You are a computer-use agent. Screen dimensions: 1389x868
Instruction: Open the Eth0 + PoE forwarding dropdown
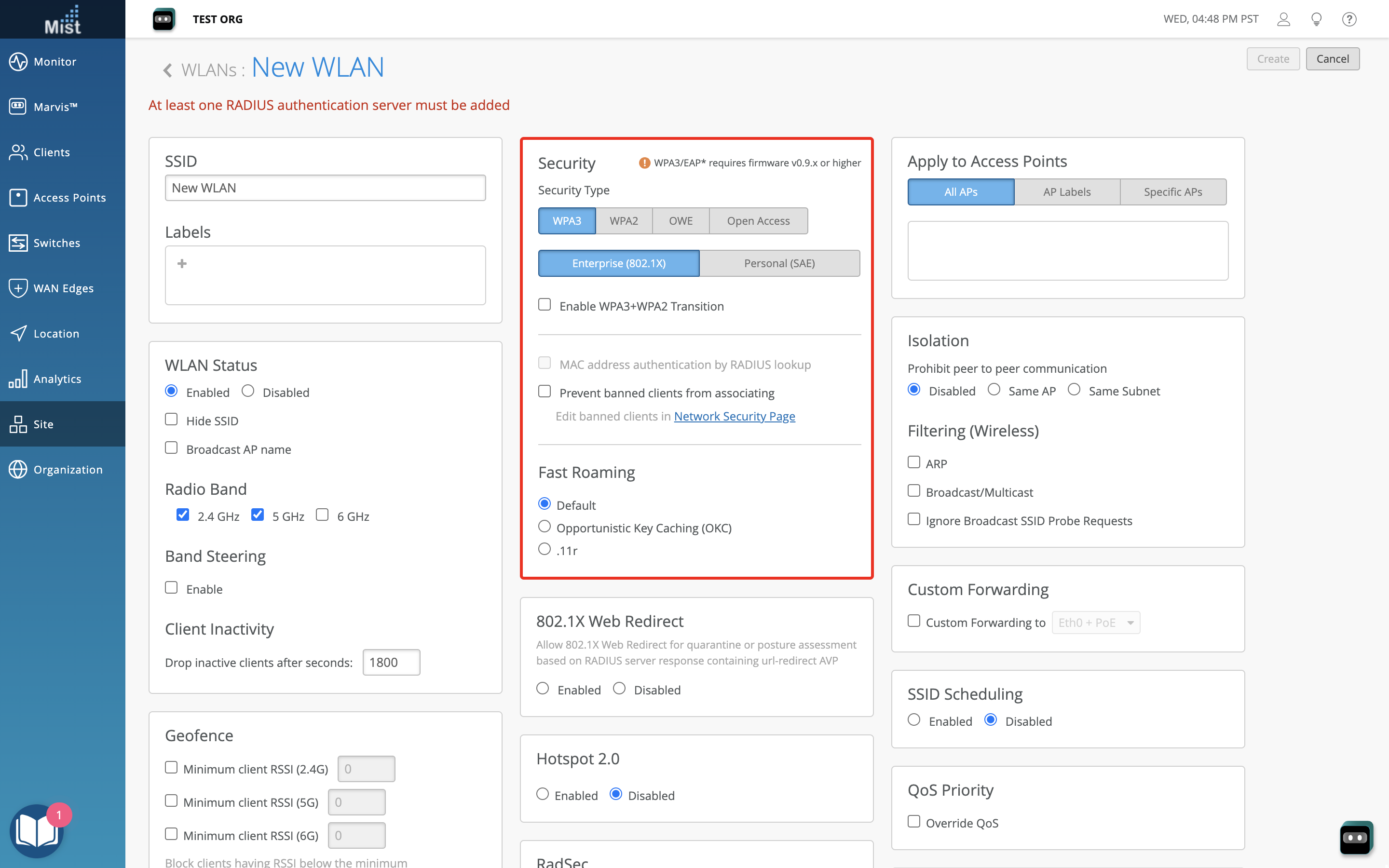tap(1095, 622)
